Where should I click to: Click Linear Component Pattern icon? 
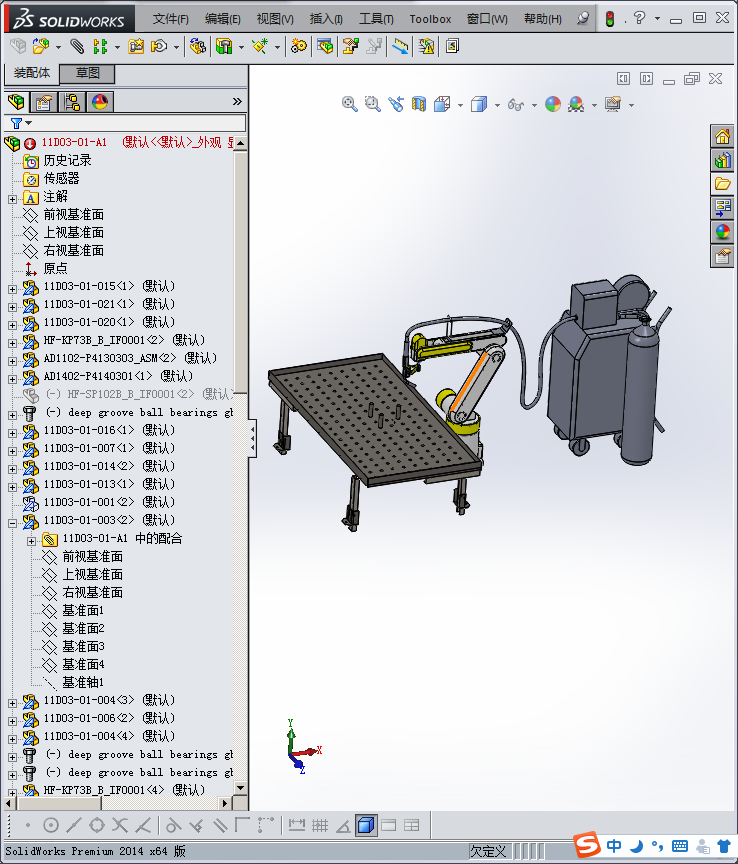point(100,46)
